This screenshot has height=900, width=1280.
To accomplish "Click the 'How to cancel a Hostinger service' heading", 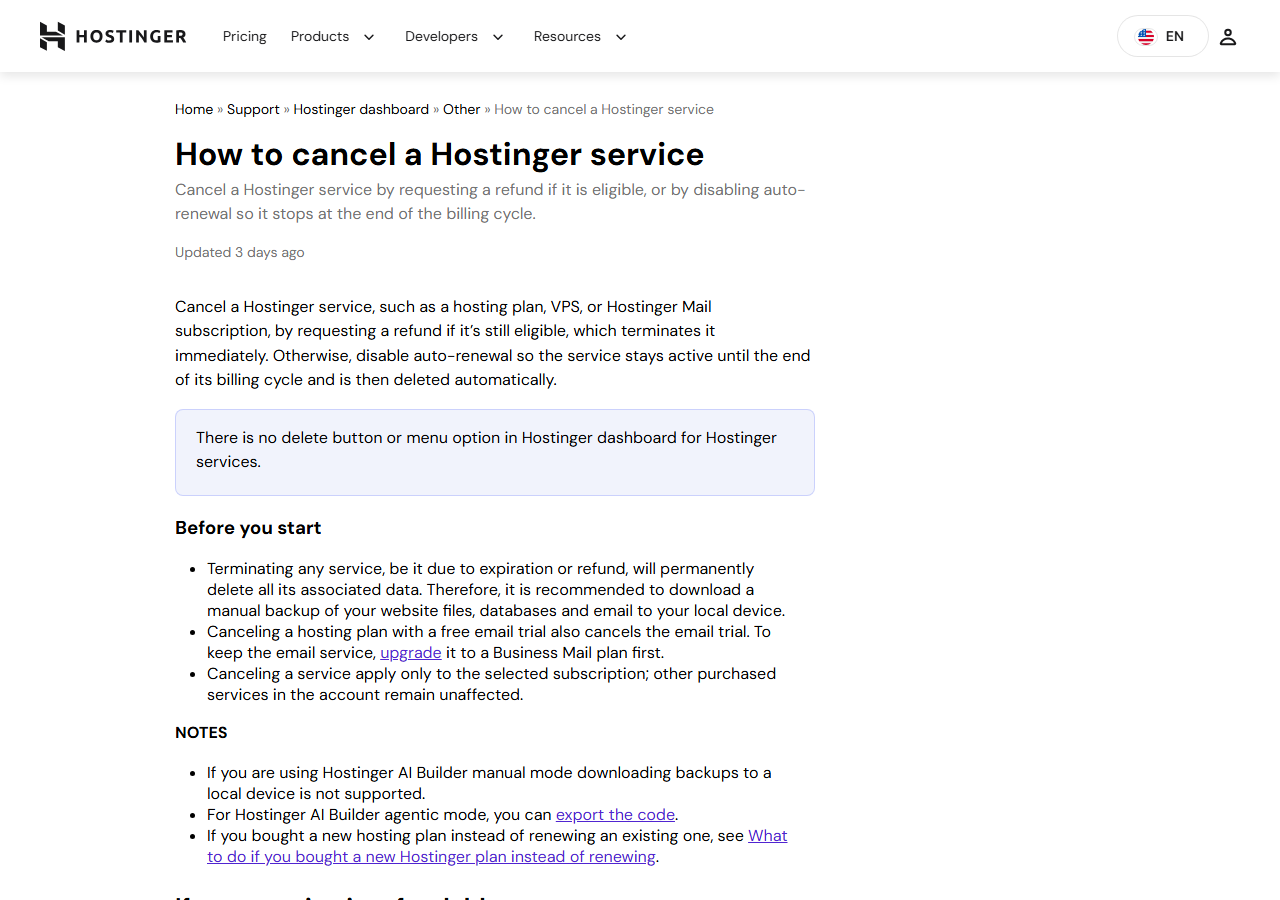I will (x=440, y=154).
